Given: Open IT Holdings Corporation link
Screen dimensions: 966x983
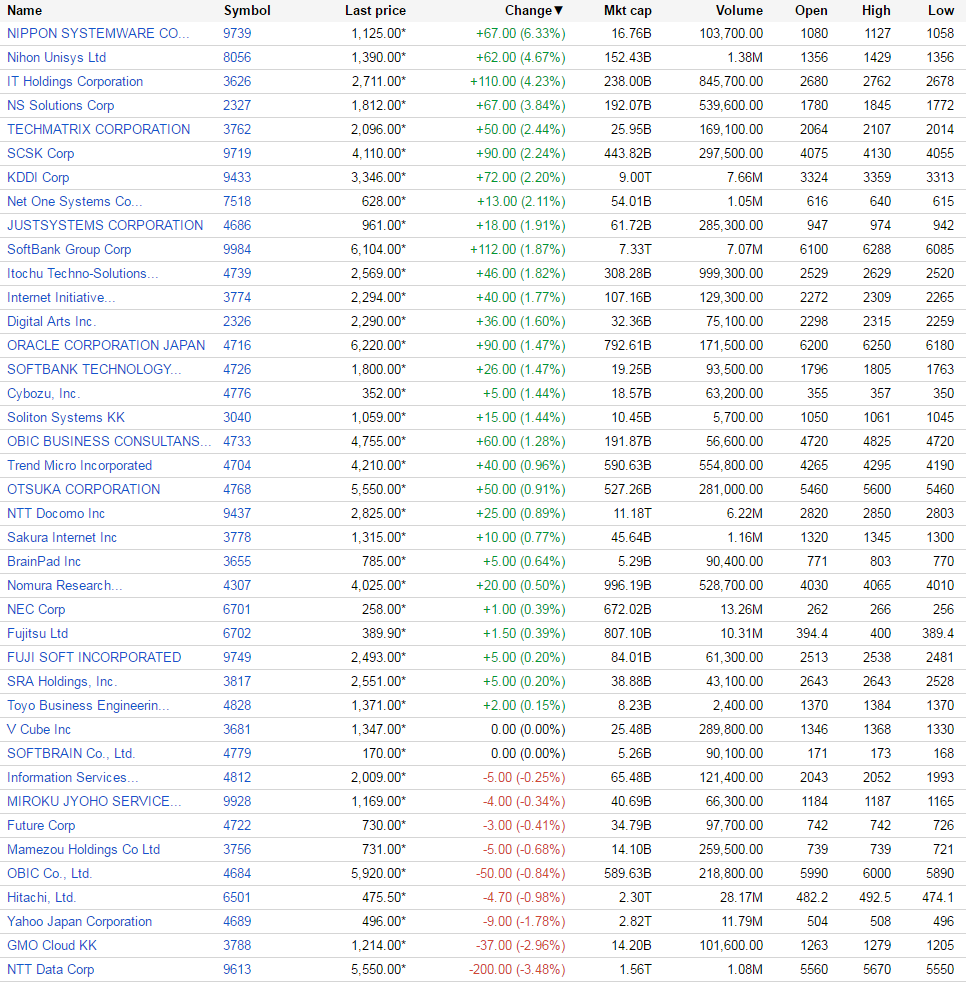Looking at the screenshot, I should [x=75, y=81].
